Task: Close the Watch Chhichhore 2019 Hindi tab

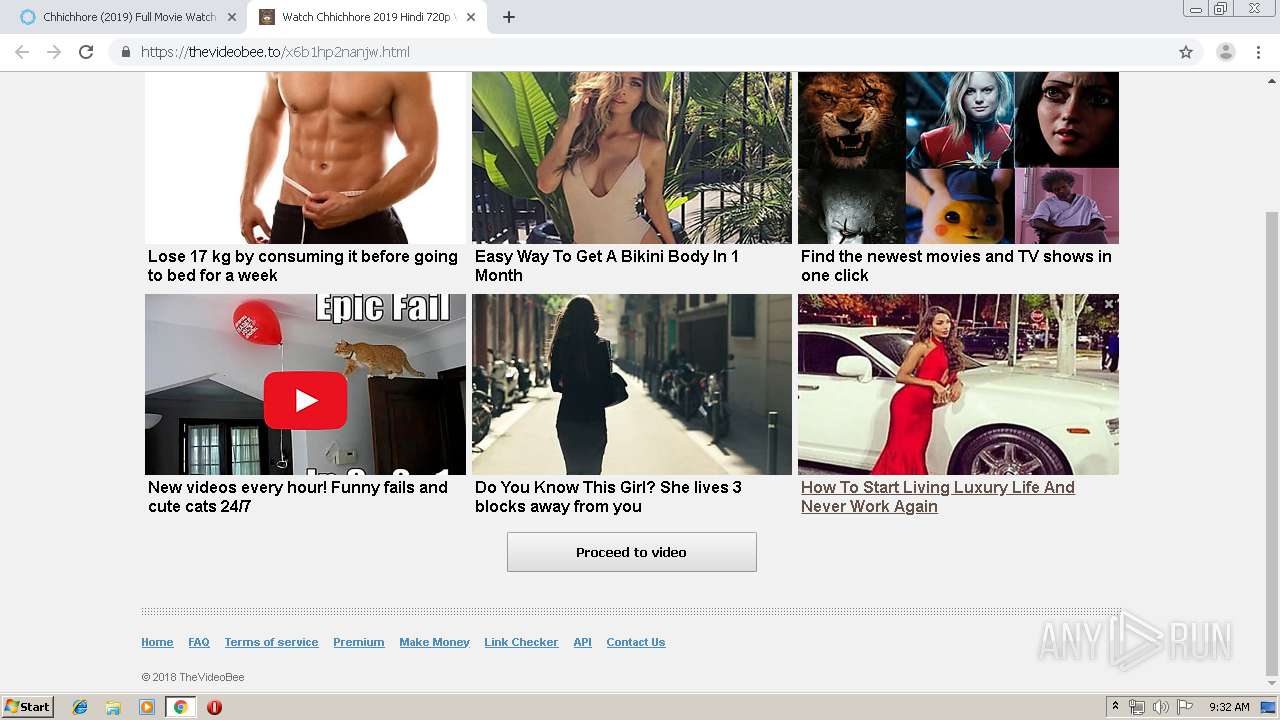Action: 471,17
